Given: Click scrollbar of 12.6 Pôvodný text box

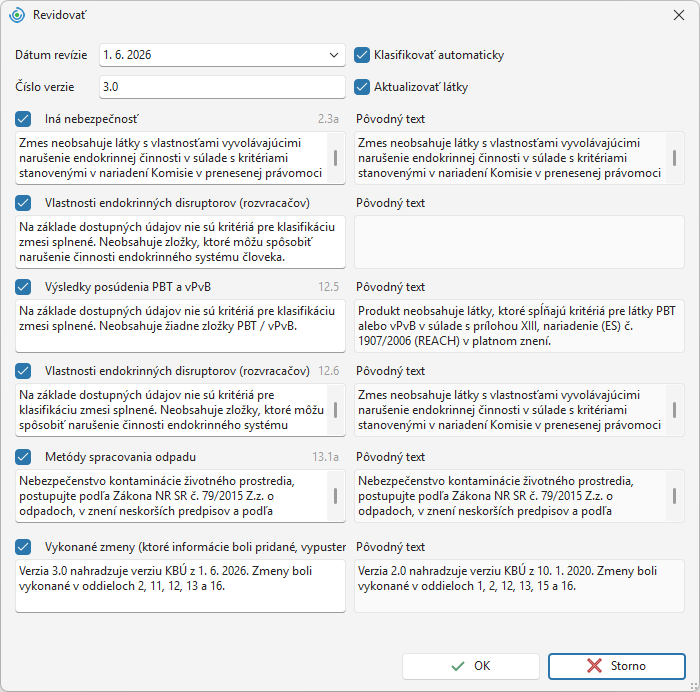Looking at the screenshot, I should coord(674,409).
